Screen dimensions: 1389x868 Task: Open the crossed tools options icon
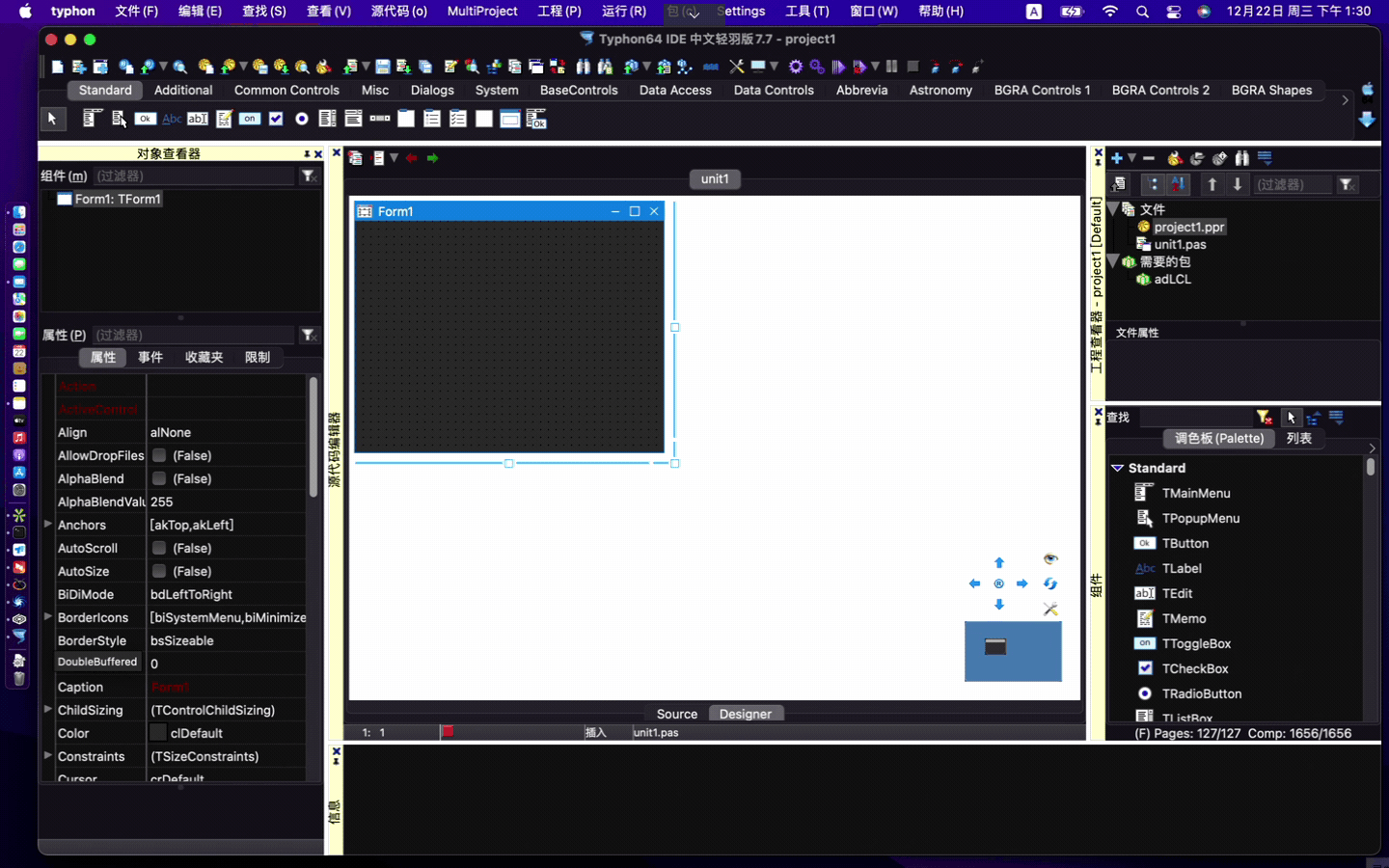pos(737,67)
